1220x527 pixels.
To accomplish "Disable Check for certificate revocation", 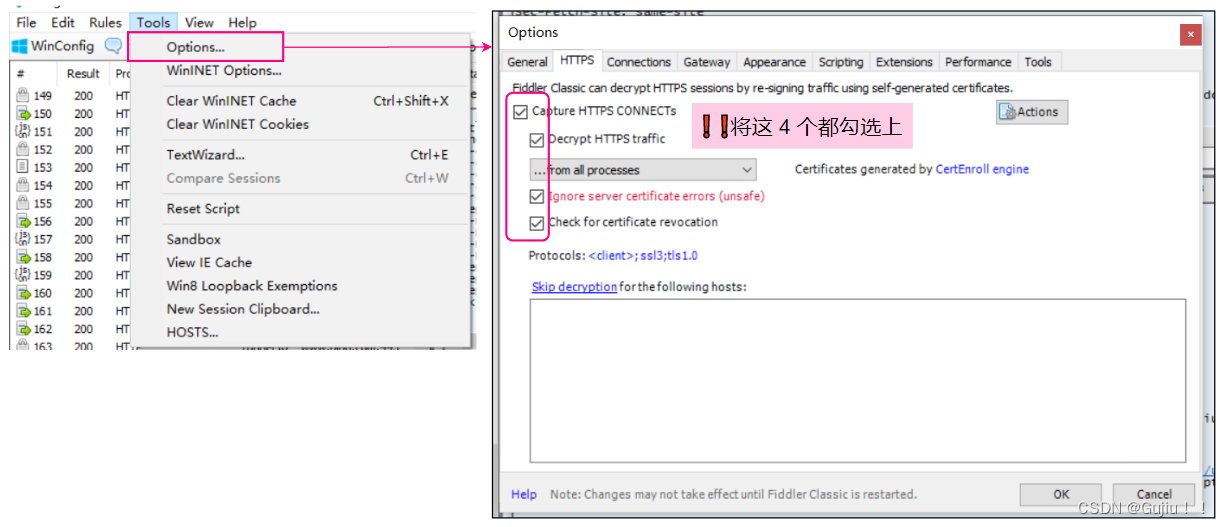I will [537, 223].
